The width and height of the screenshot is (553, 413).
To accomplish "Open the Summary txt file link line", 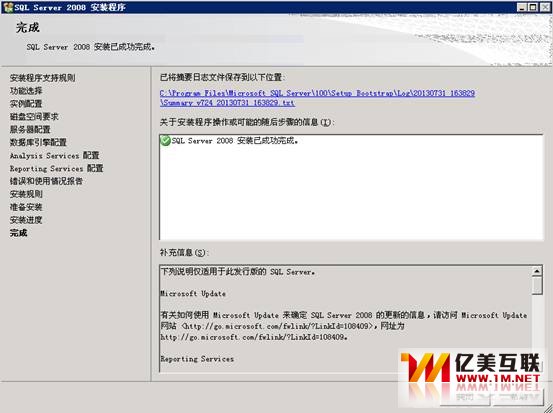I will pos(227,103).
